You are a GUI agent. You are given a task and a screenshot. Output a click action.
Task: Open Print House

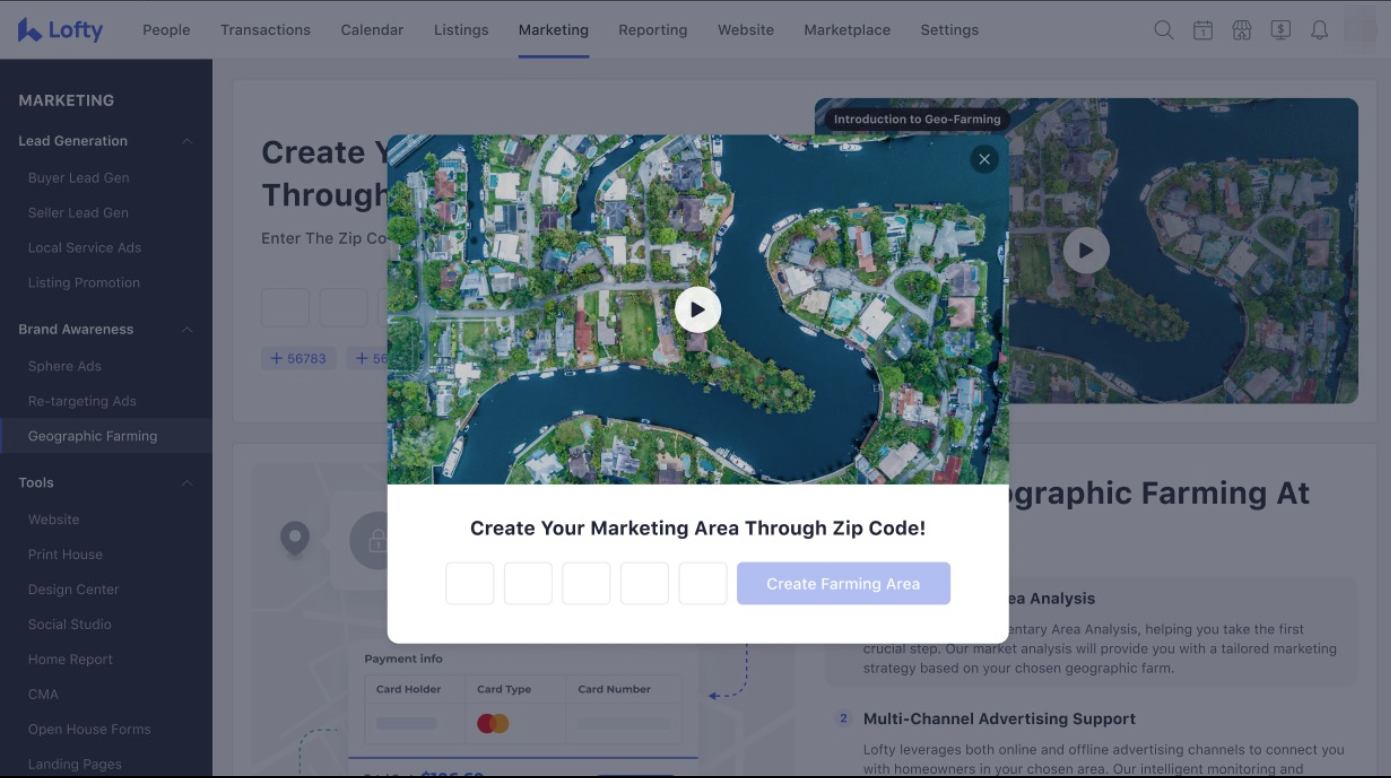click(65, 555)
